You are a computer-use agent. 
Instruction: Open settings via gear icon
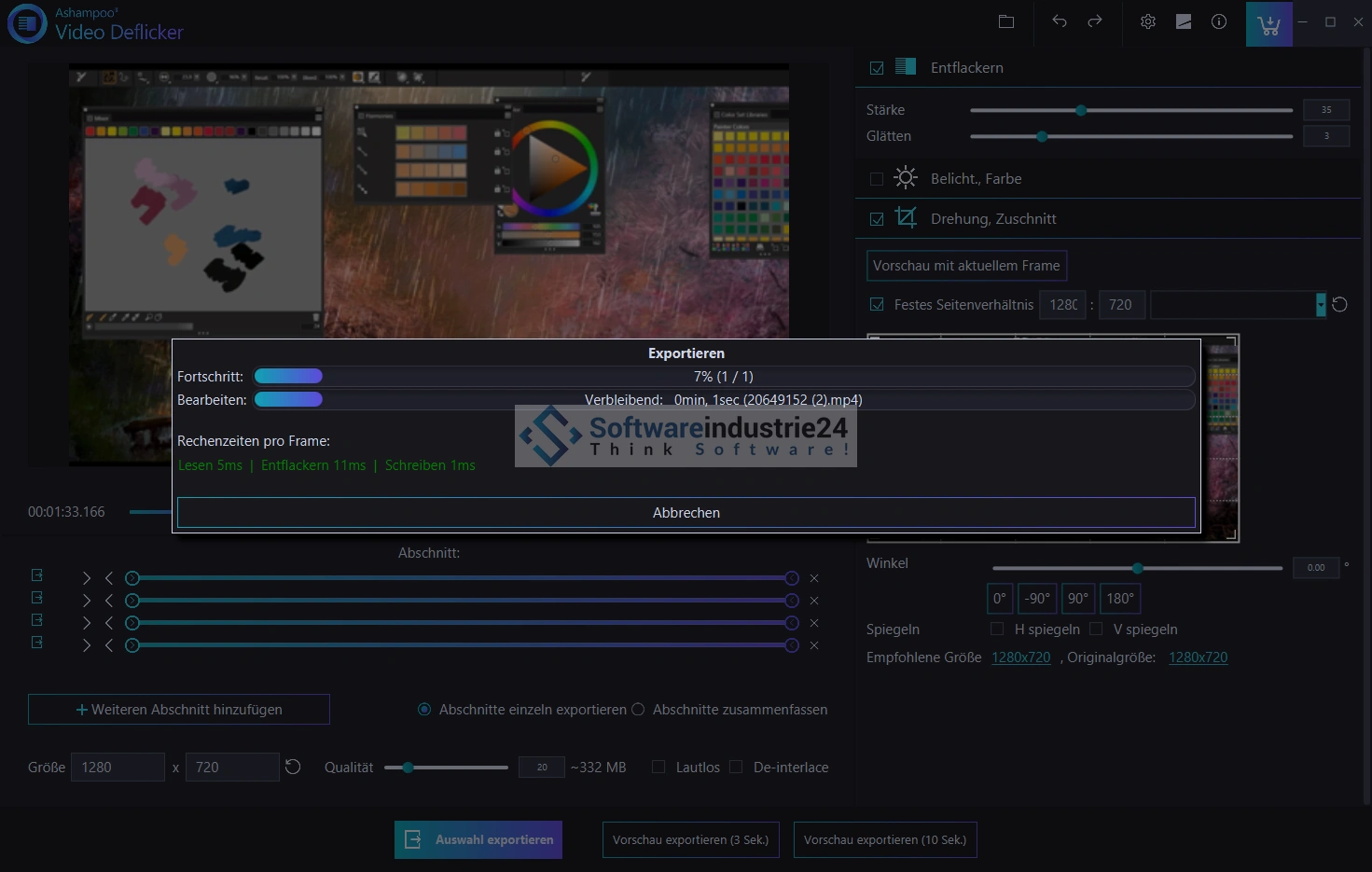tap(1148, 21)
